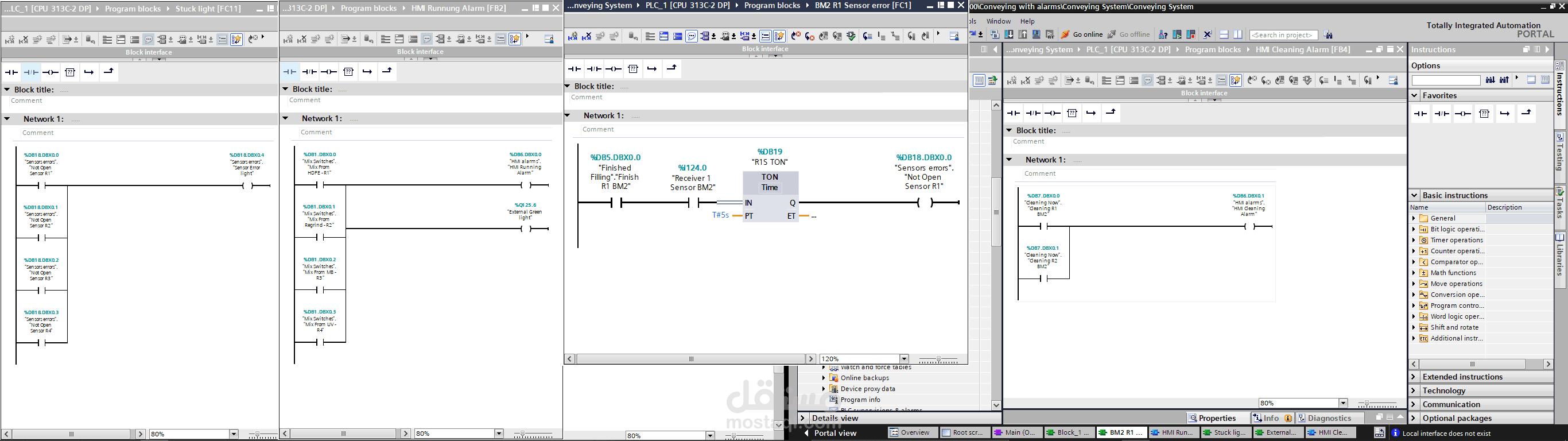Adjust zoom slider in BM2 R1 Sensor error window
The width and height of the screenshot is (1568, 441).
(938, 359)
